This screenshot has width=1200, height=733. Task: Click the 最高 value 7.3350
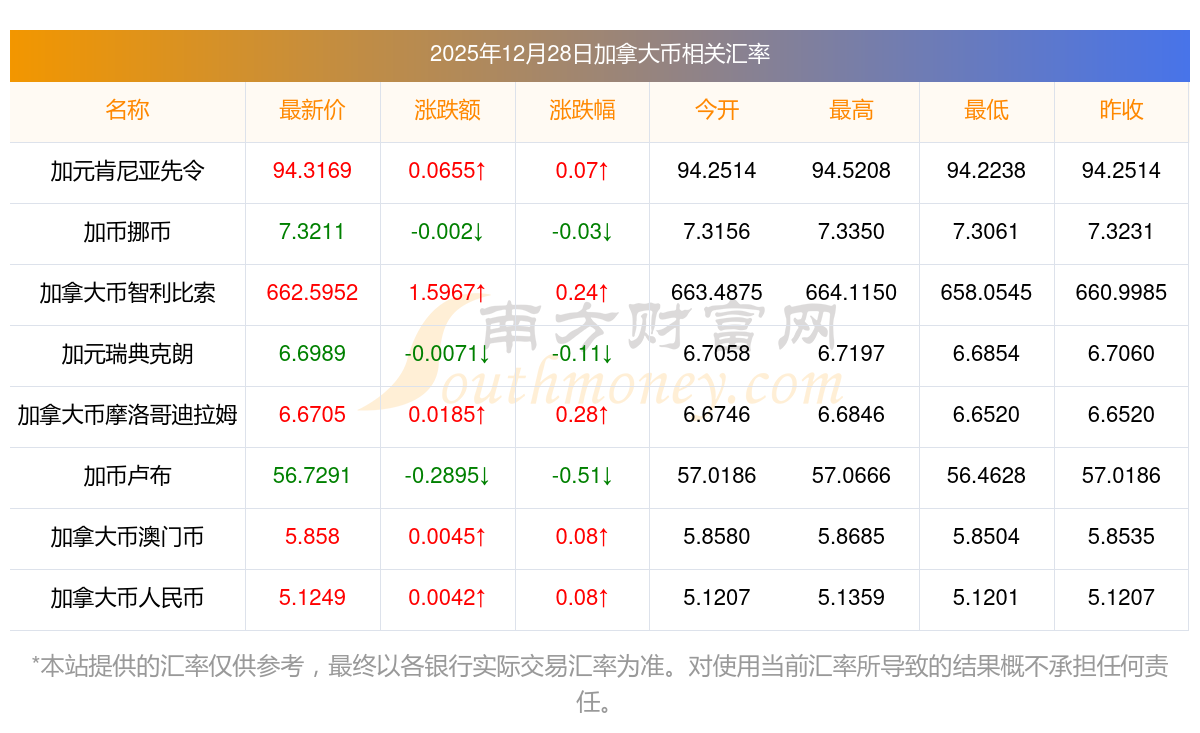tap(851, 232)
